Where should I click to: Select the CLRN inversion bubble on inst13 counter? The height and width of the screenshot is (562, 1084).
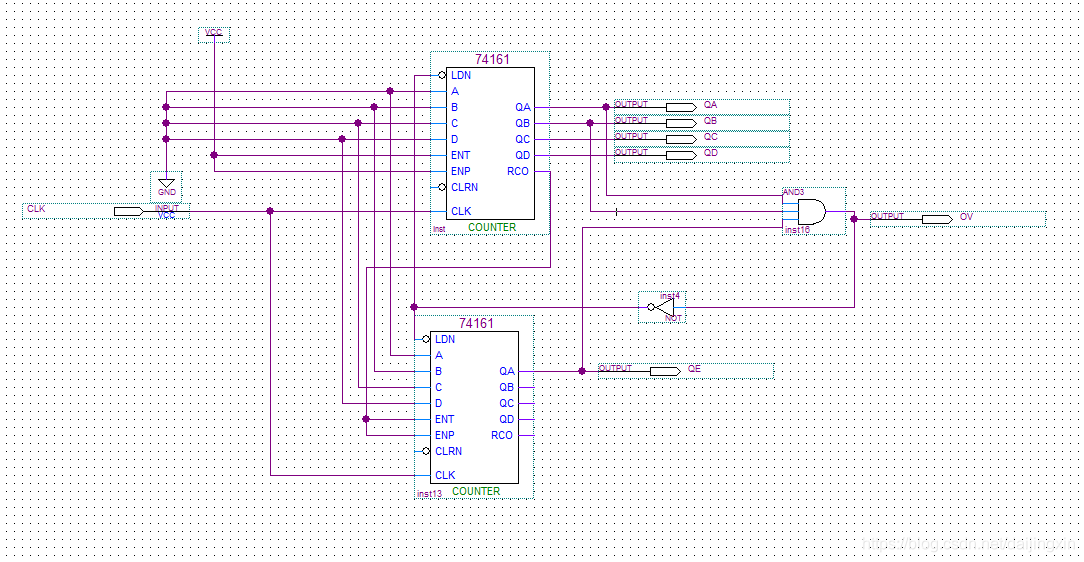(x=426, y=451)
